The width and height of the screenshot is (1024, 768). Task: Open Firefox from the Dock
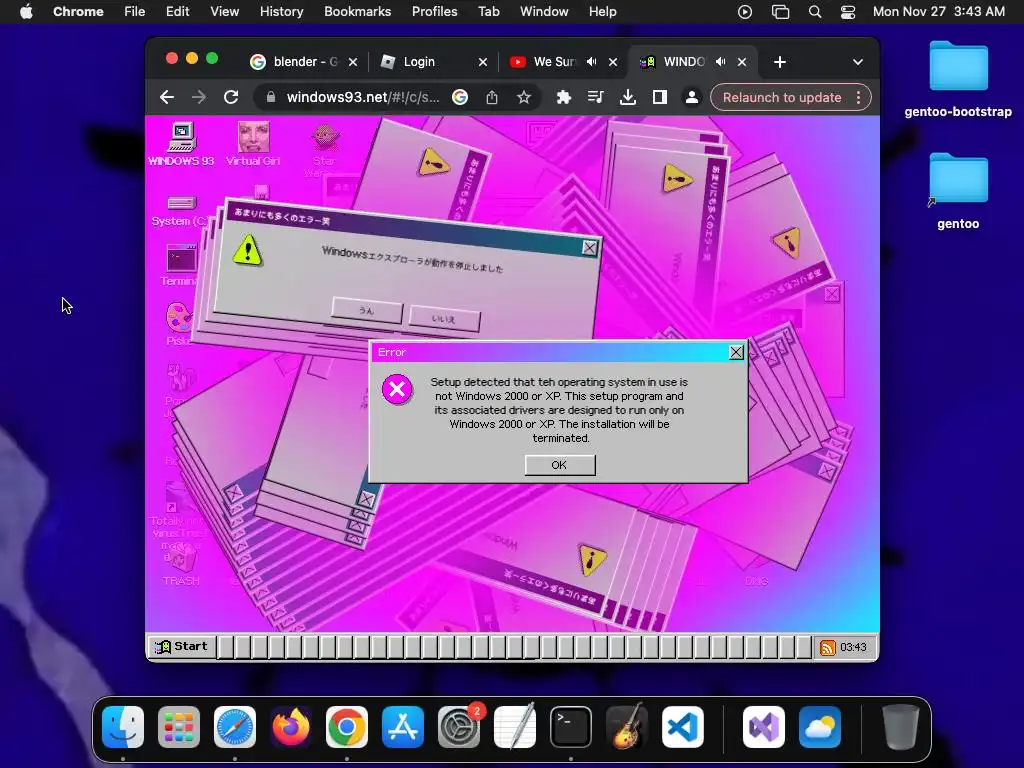[291, 727]
